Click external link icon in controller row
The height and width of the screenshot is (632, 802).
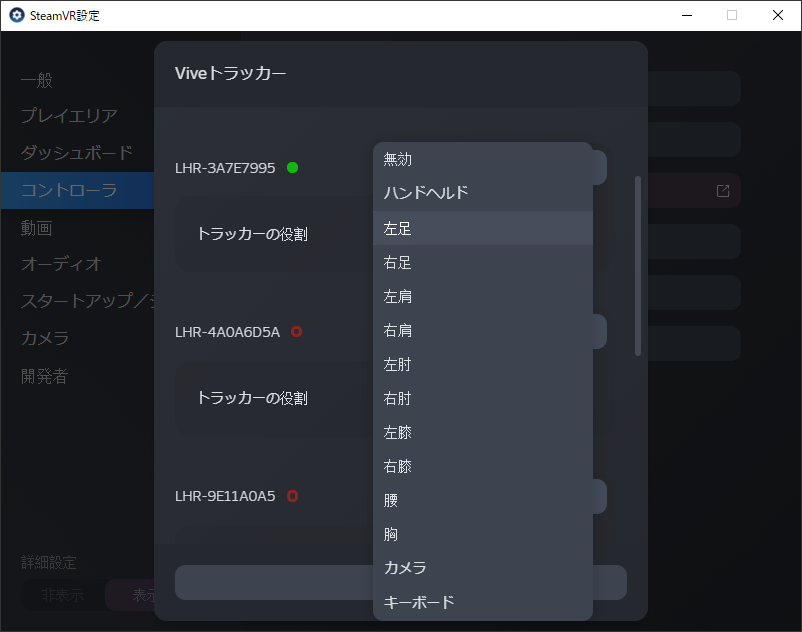point(723,191)
